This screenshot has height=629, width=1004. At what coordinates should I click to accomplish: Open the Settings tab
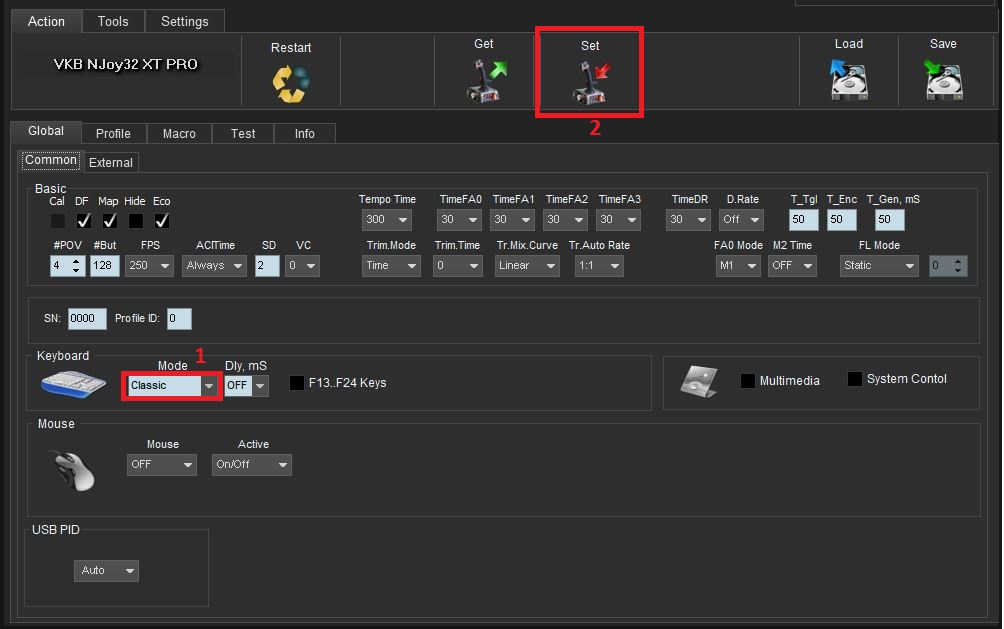[x=184, y=21]
